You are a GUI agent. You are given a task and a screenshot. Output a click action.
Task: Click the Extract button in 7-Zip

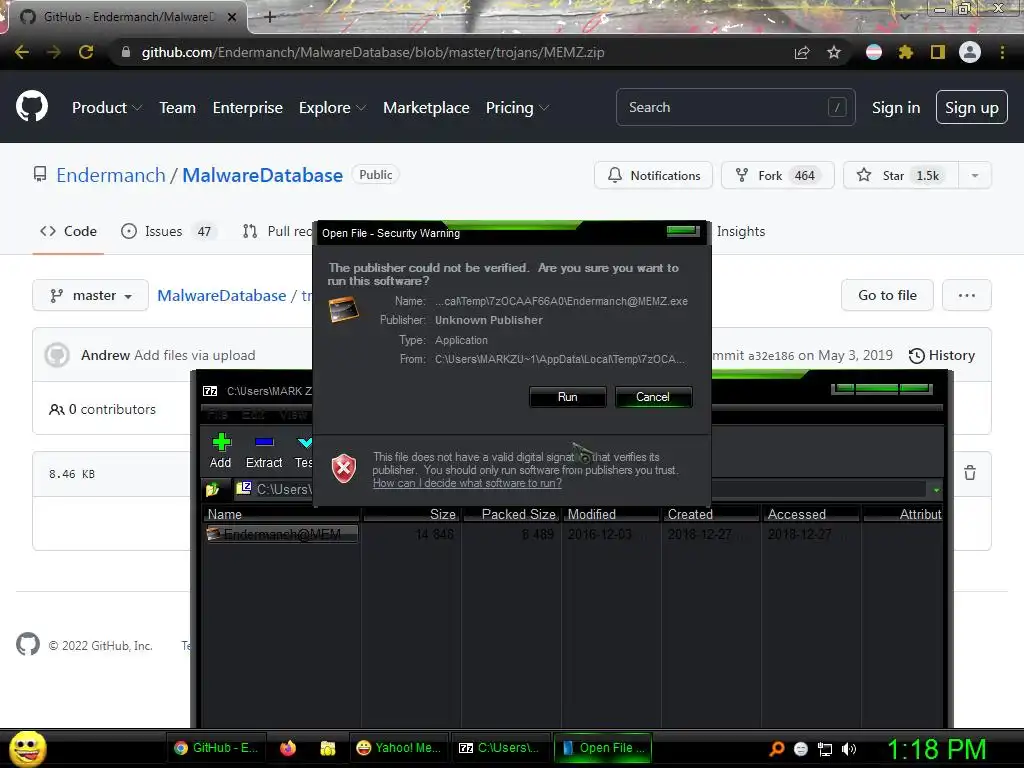[264, 451]
